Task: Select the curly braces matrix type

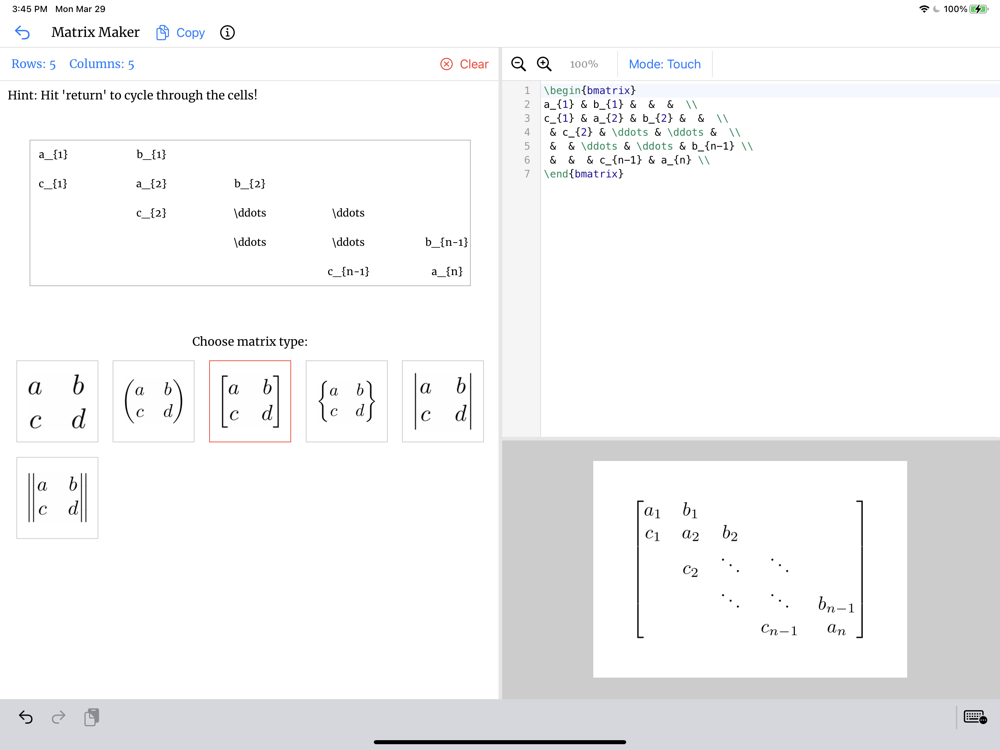Action: (346, 401)
